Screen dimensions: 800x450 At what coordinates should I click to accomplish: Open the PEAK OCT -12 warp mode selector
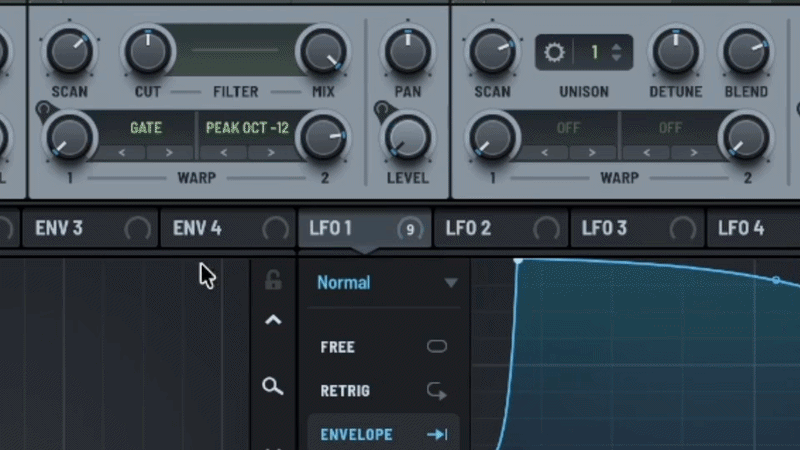[247, 128]
